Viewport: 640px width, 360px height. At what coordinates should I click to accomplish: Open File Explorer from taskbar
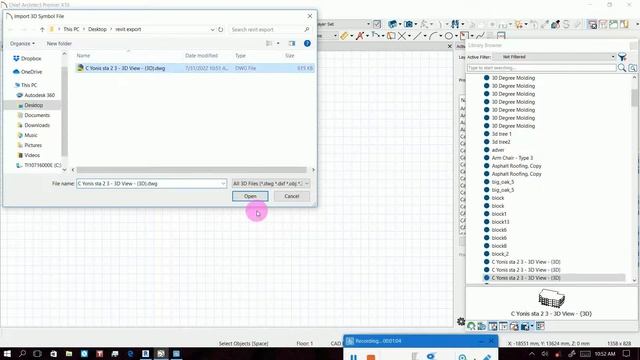pyautogui.click(x=69, y=353)
